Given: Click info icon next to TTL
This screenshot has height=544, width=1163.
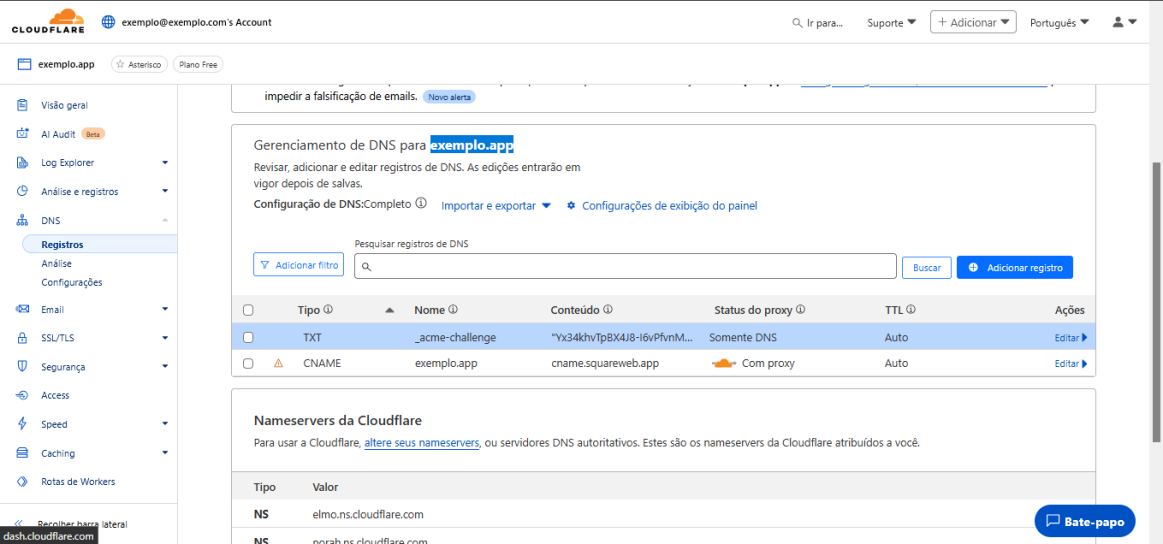Looking at the screenshot, I should 910,309.
